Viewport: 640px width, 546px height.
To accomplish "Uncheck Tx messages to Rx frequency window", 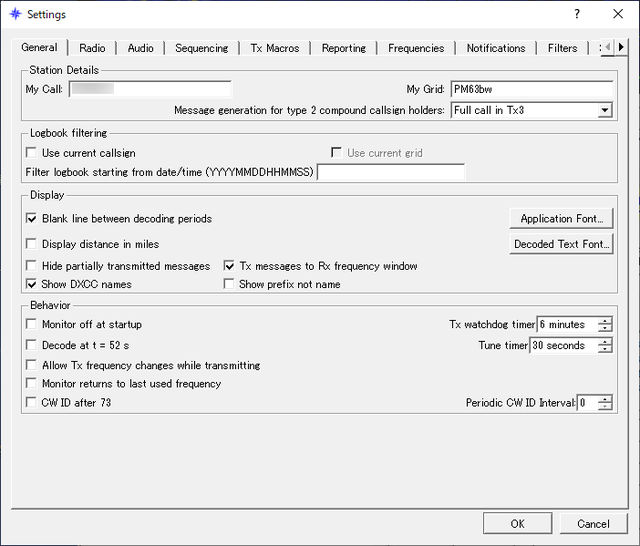I will tap(229, 266).
